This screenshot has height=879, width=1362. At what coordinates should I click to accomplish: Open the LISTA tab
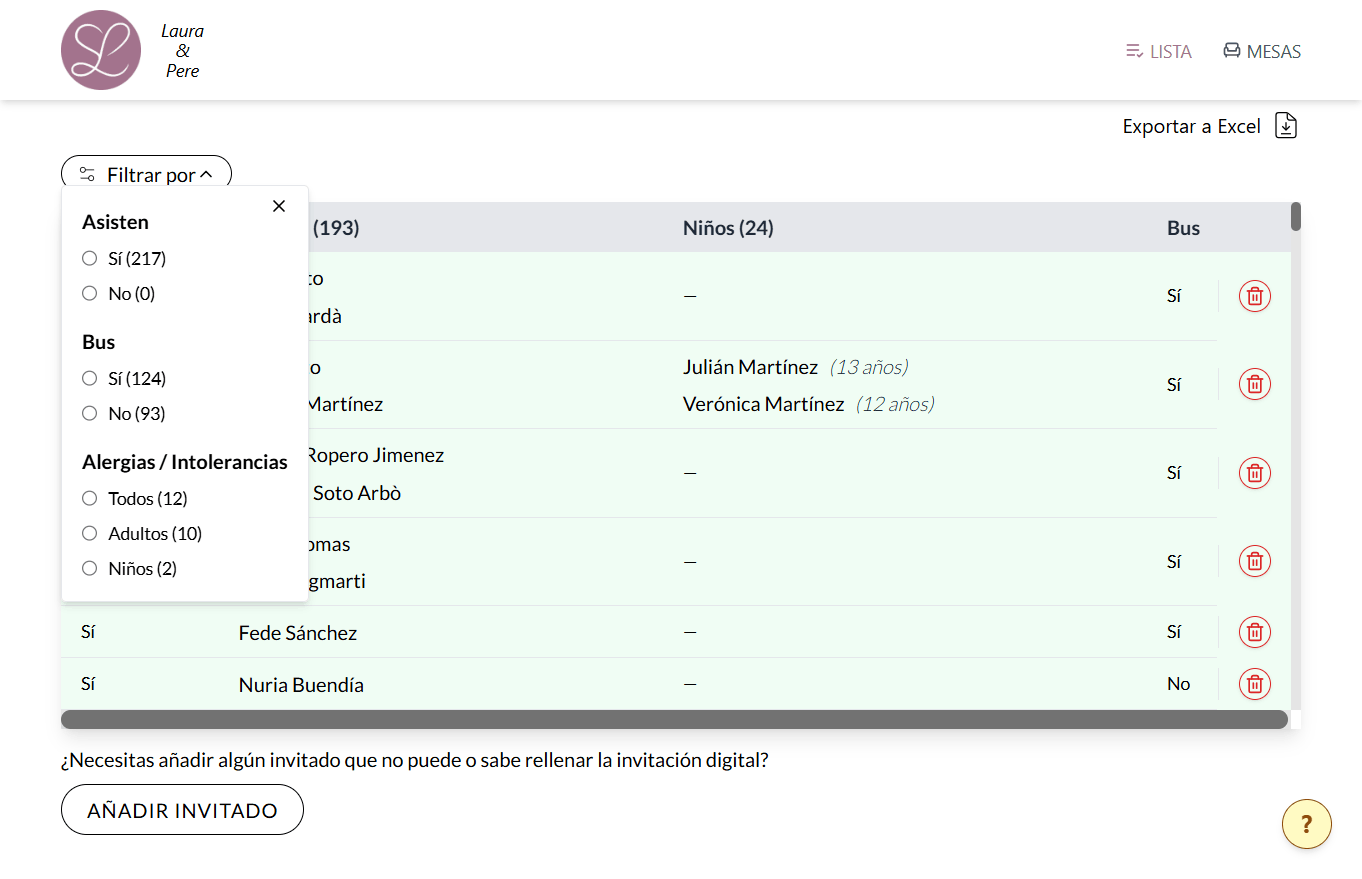click(1158, 51)
